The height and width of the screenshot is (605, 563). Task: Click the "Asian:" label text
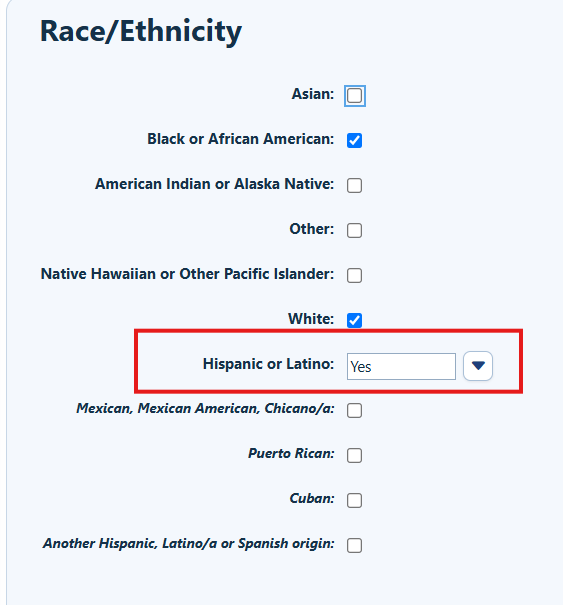[x=313, y=94]
